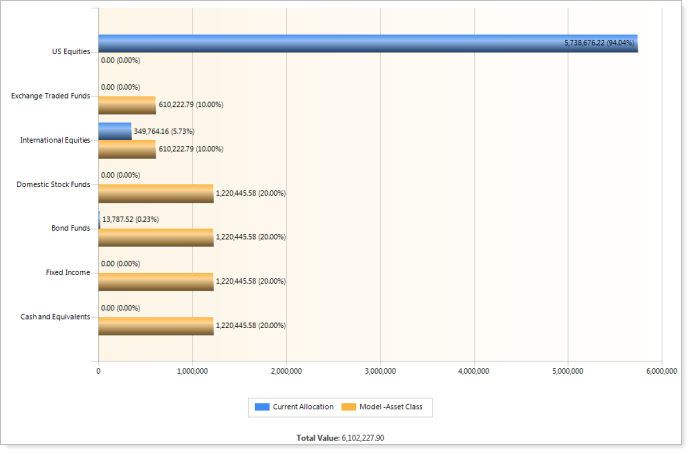
Task: Click the Exchange Traded Funds axis label
Action: tap(51, 96)
